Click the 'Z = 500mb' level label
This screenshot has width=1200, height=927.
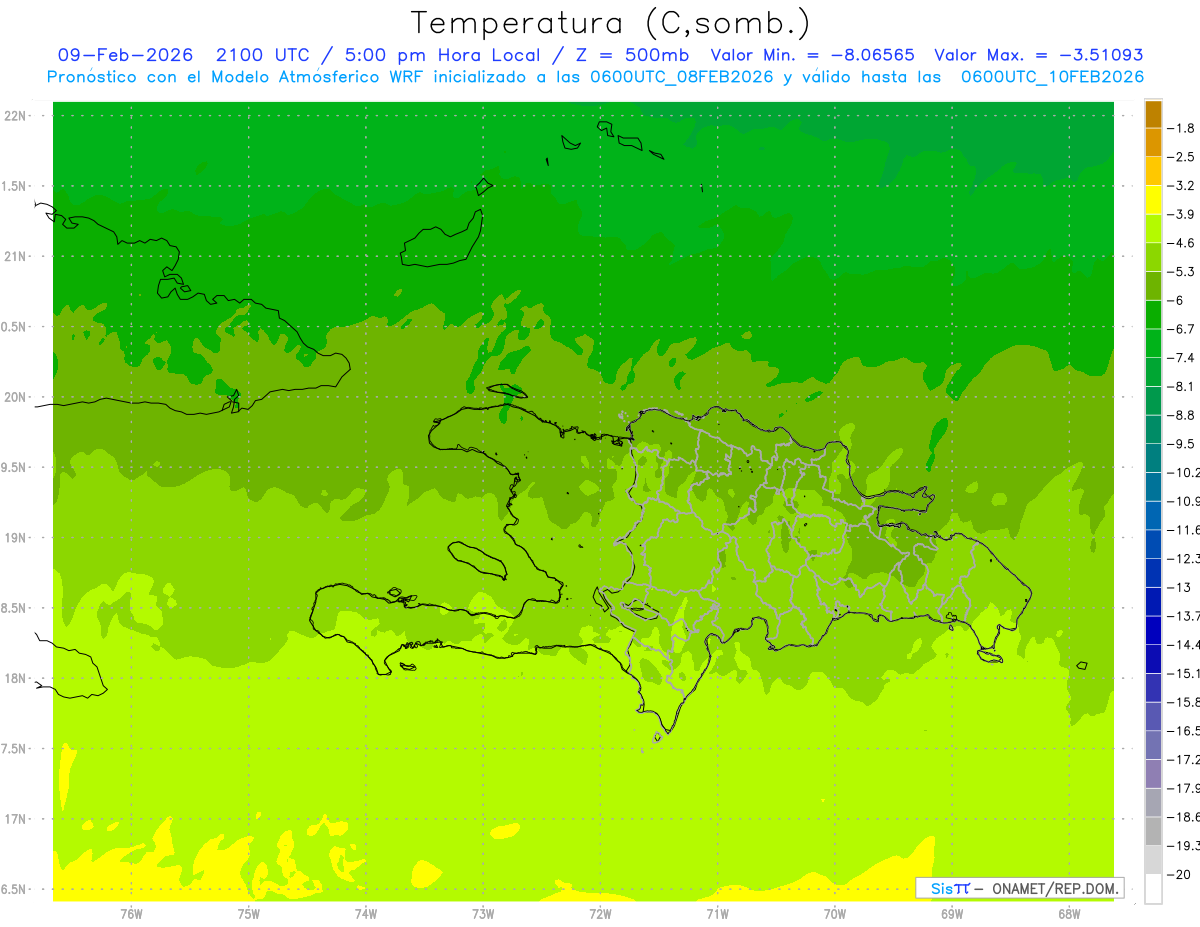pos(633,55)
